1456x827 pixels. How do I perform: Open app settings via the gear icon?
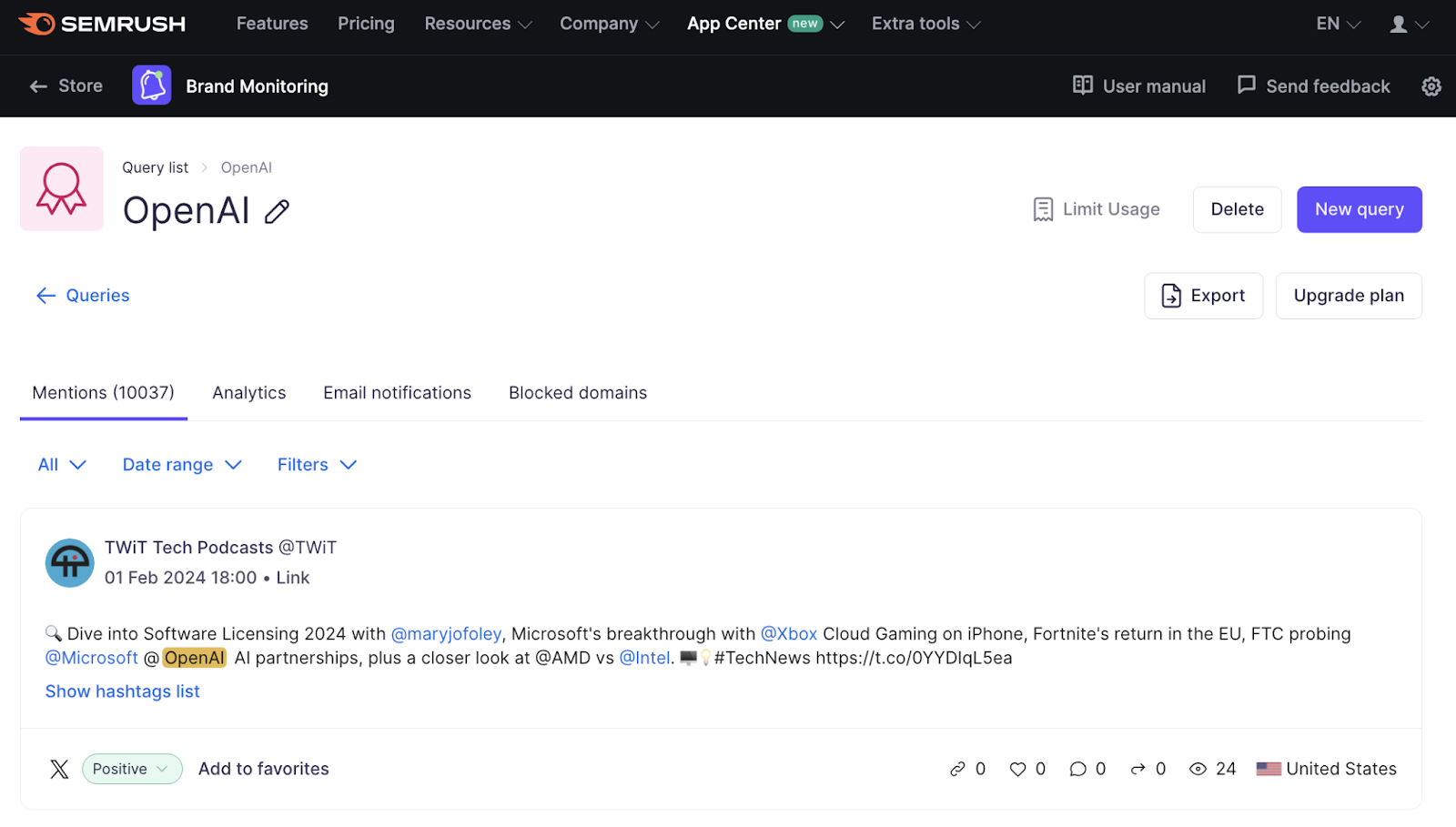1431,86
